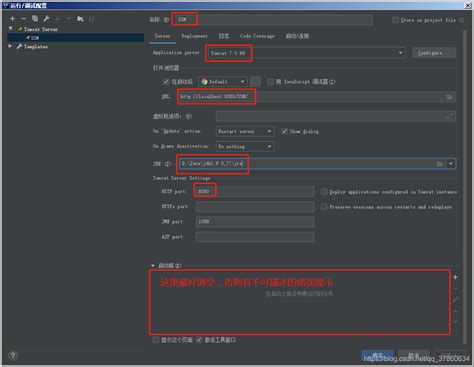Switch to the Code Coverage tab
This screenshot has width=474, height=367.
[257, 36]
